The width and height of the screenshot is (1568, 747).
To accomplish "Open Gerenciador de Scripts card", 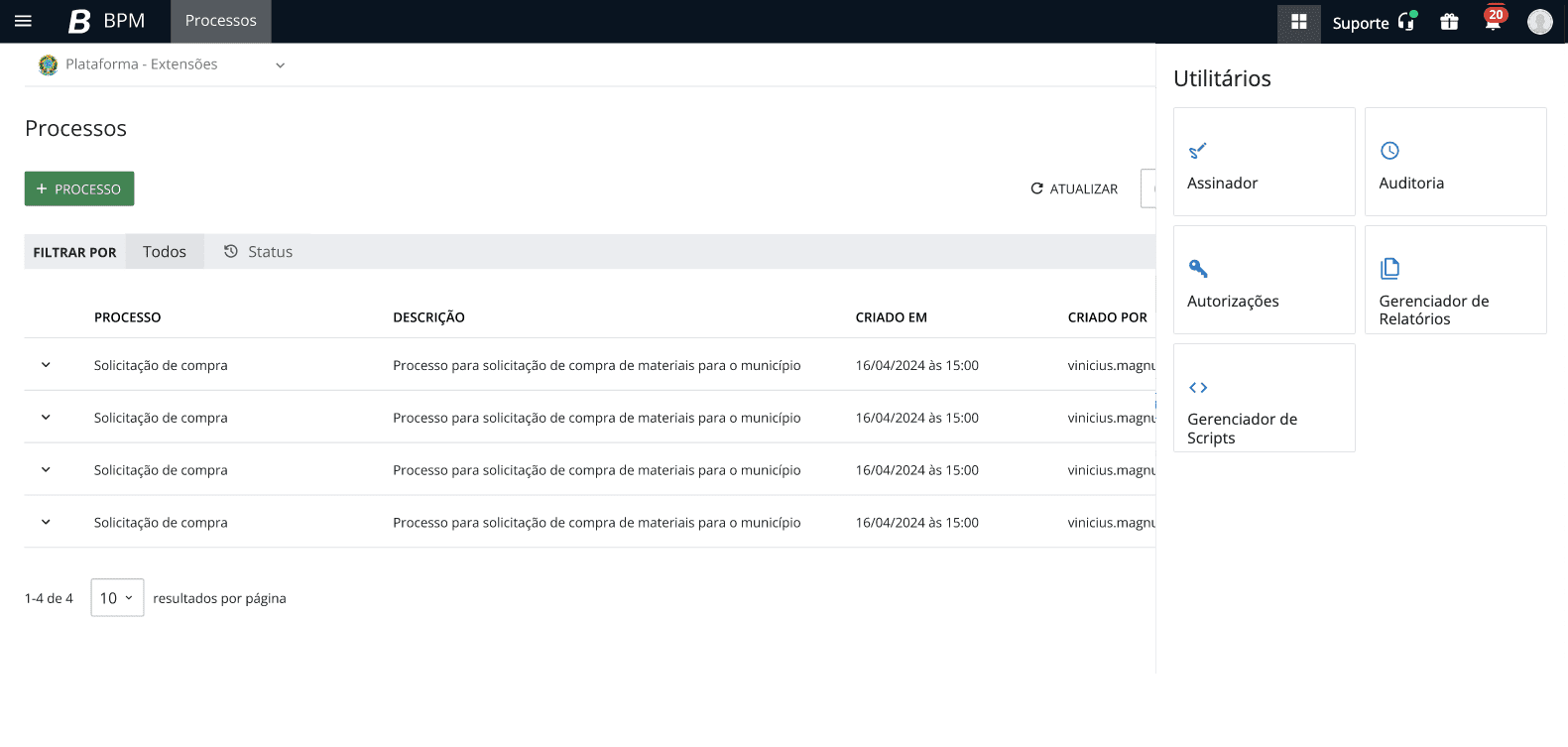I will coord(1264,398).
